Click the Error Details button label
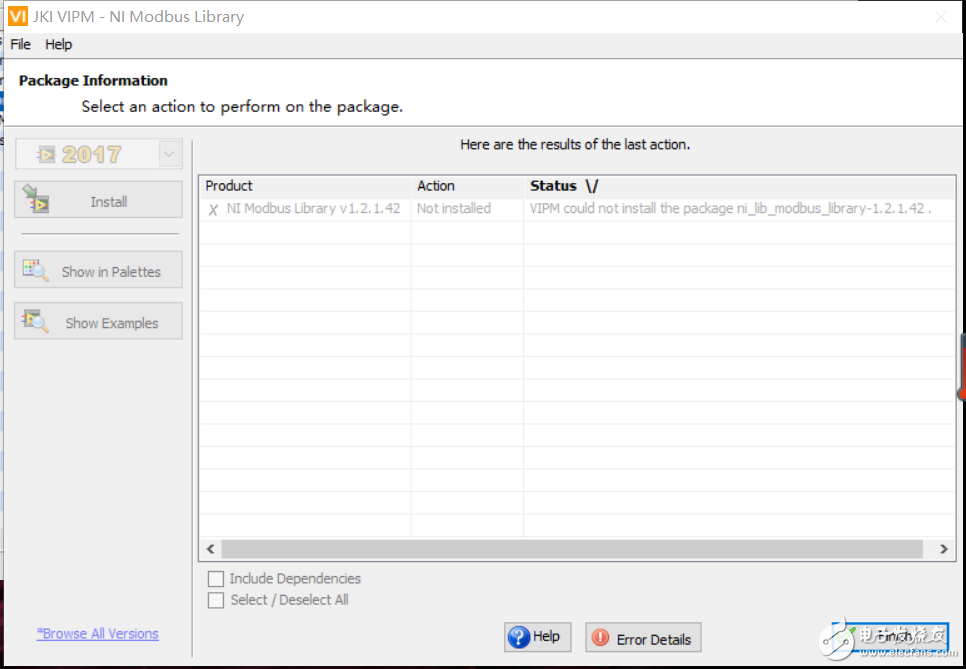966x669 pixels. pyautogui.click(x=654, y=640)
